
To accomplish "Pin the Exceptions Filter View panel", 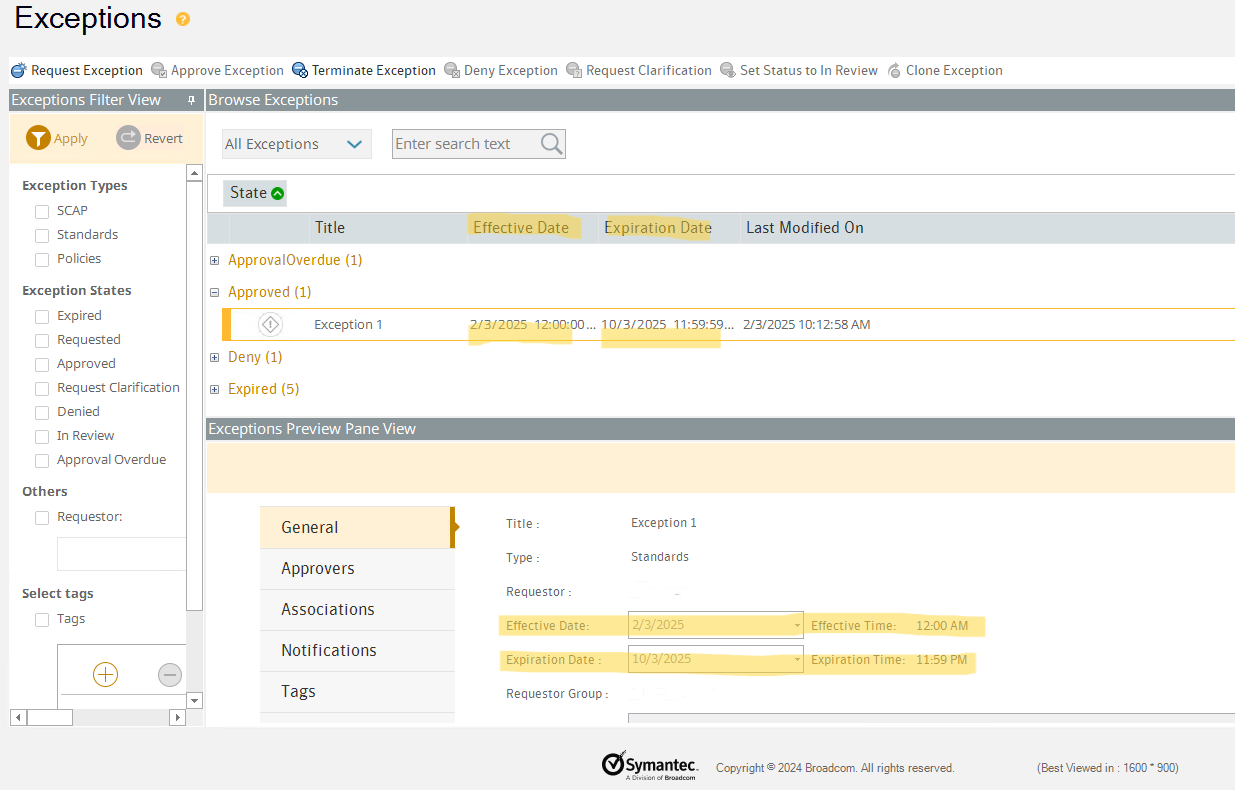I will point(192,100).
